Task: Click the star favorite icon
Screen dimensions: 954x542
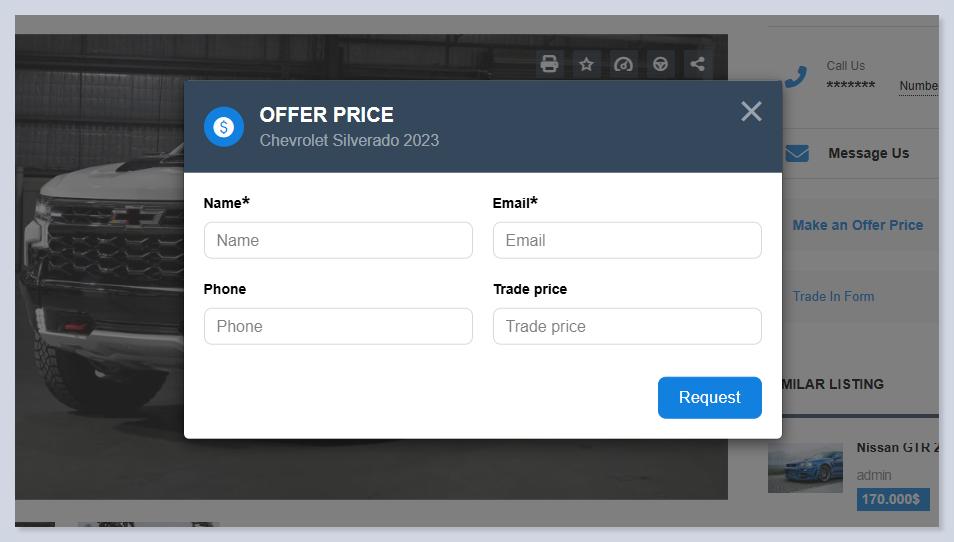Action: click(586, 64)
